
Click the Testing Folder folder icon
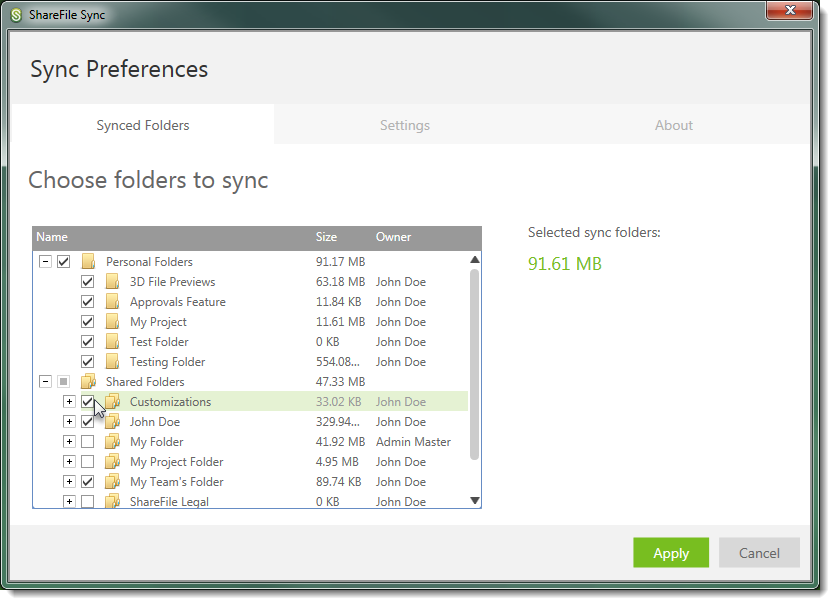pos(111,361)
